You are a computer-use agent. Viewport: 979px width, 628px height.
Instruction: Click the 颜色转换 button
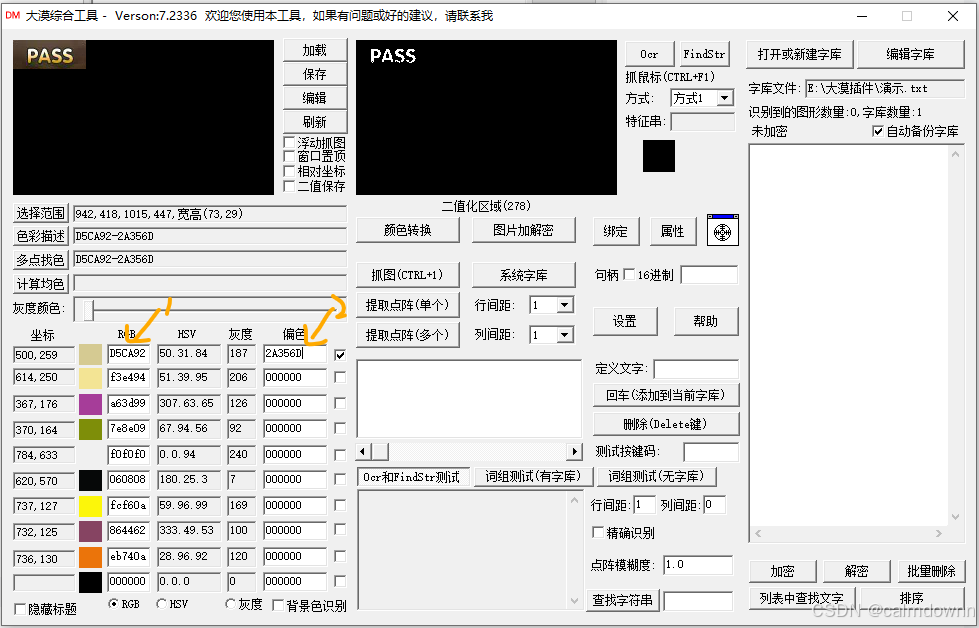point(408,230)
